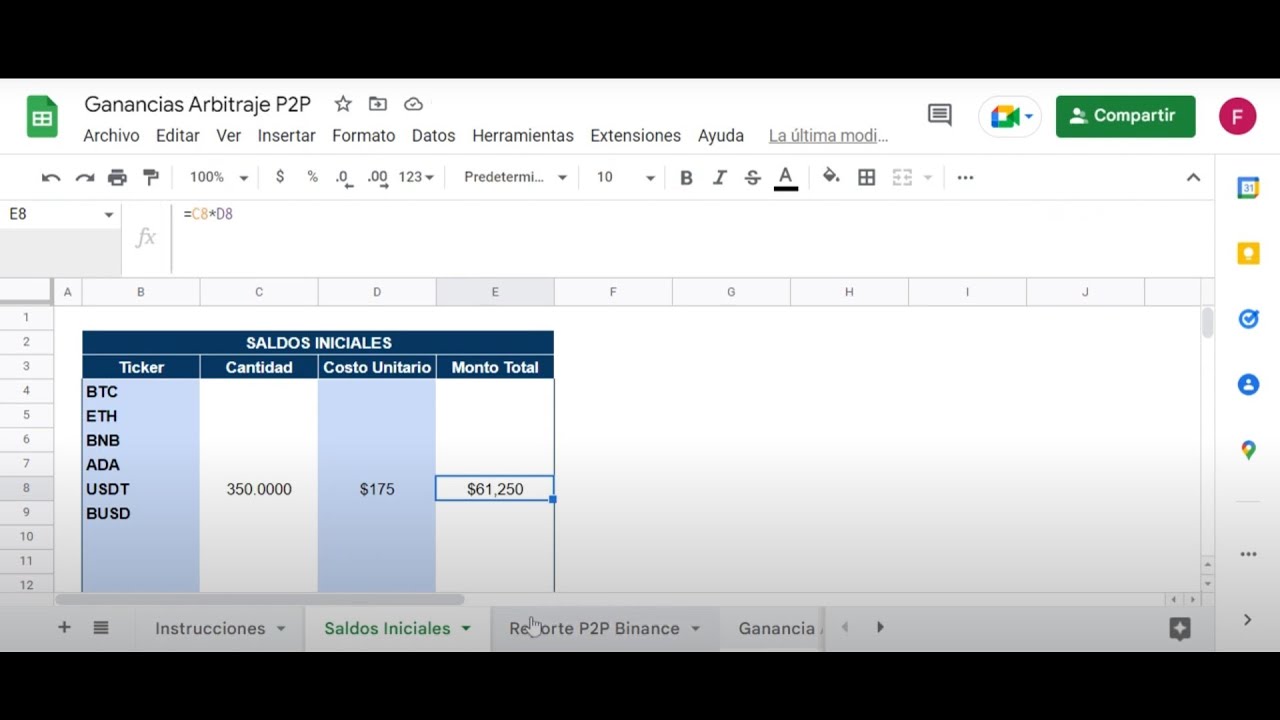The width and height of the screenshot is (1280, 720).
Task: Open Google Tasks side panel
Action: click(x=1248, y=319)
